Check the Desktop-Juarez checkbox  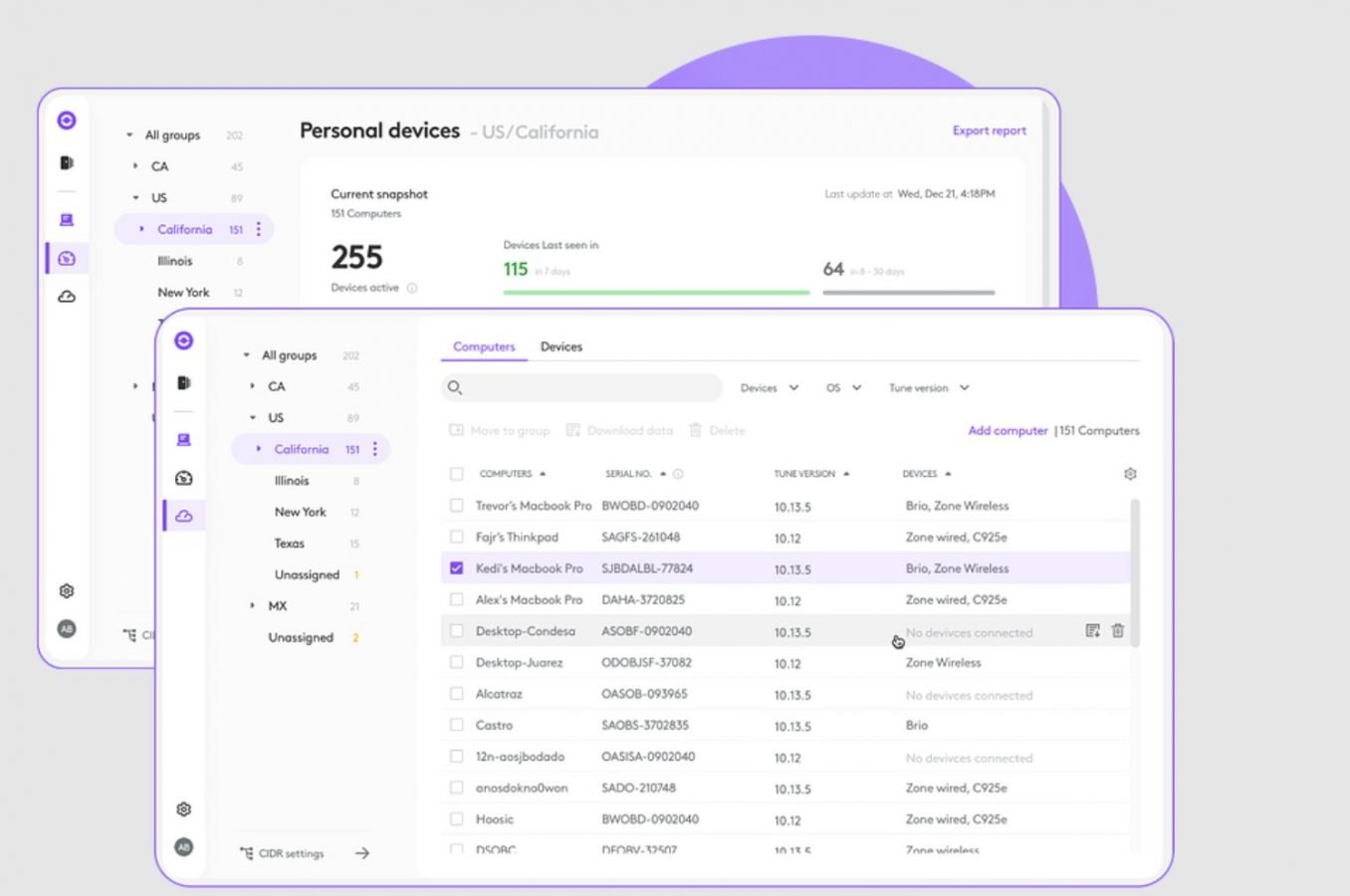(456, 662)
